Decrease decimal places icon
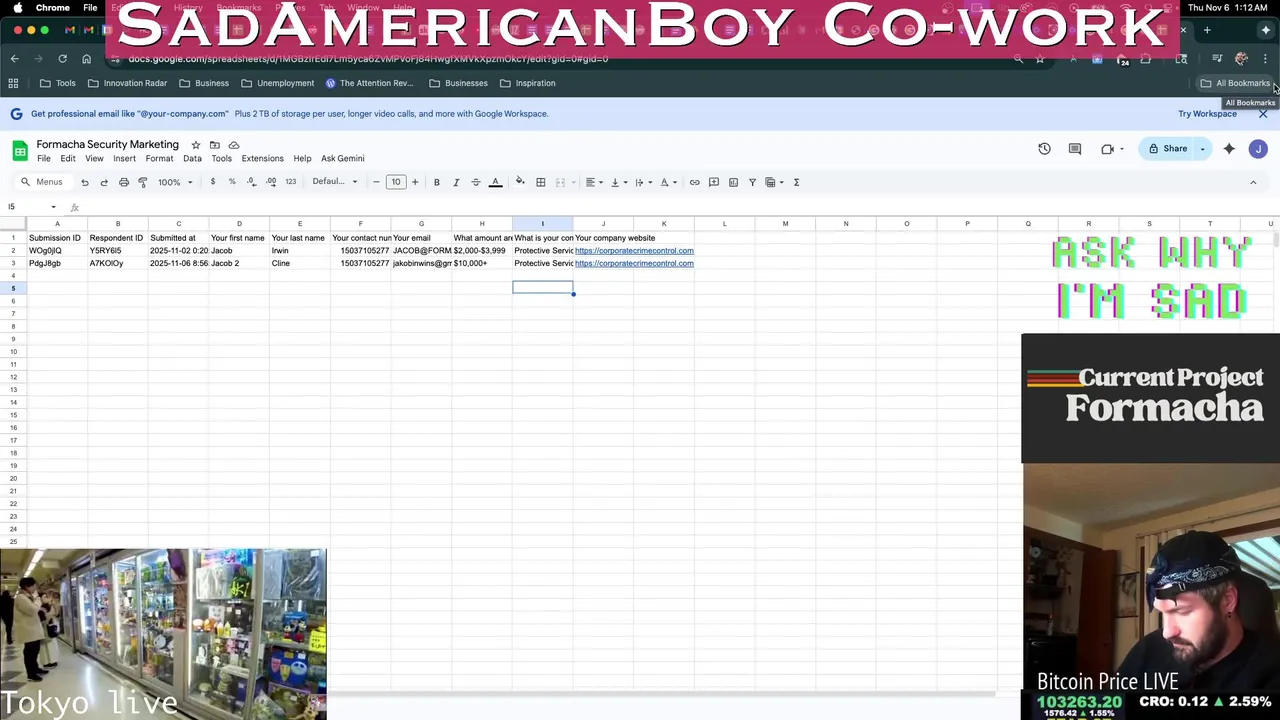This screenshot has height=720, width=1280. (x=252, y=182)
